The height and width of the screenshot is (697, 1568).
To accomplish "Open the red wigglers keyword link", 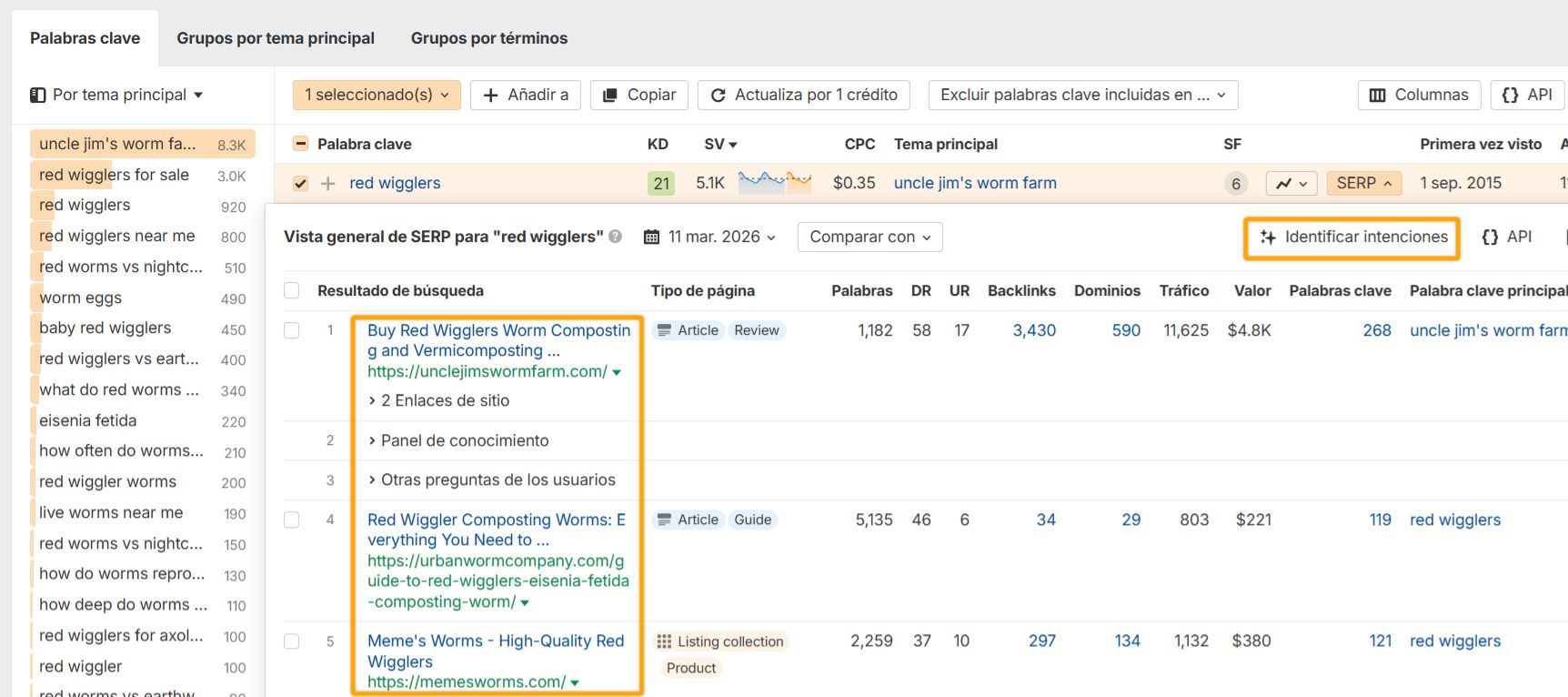I will pyautogui.click(x=395, y=184).
